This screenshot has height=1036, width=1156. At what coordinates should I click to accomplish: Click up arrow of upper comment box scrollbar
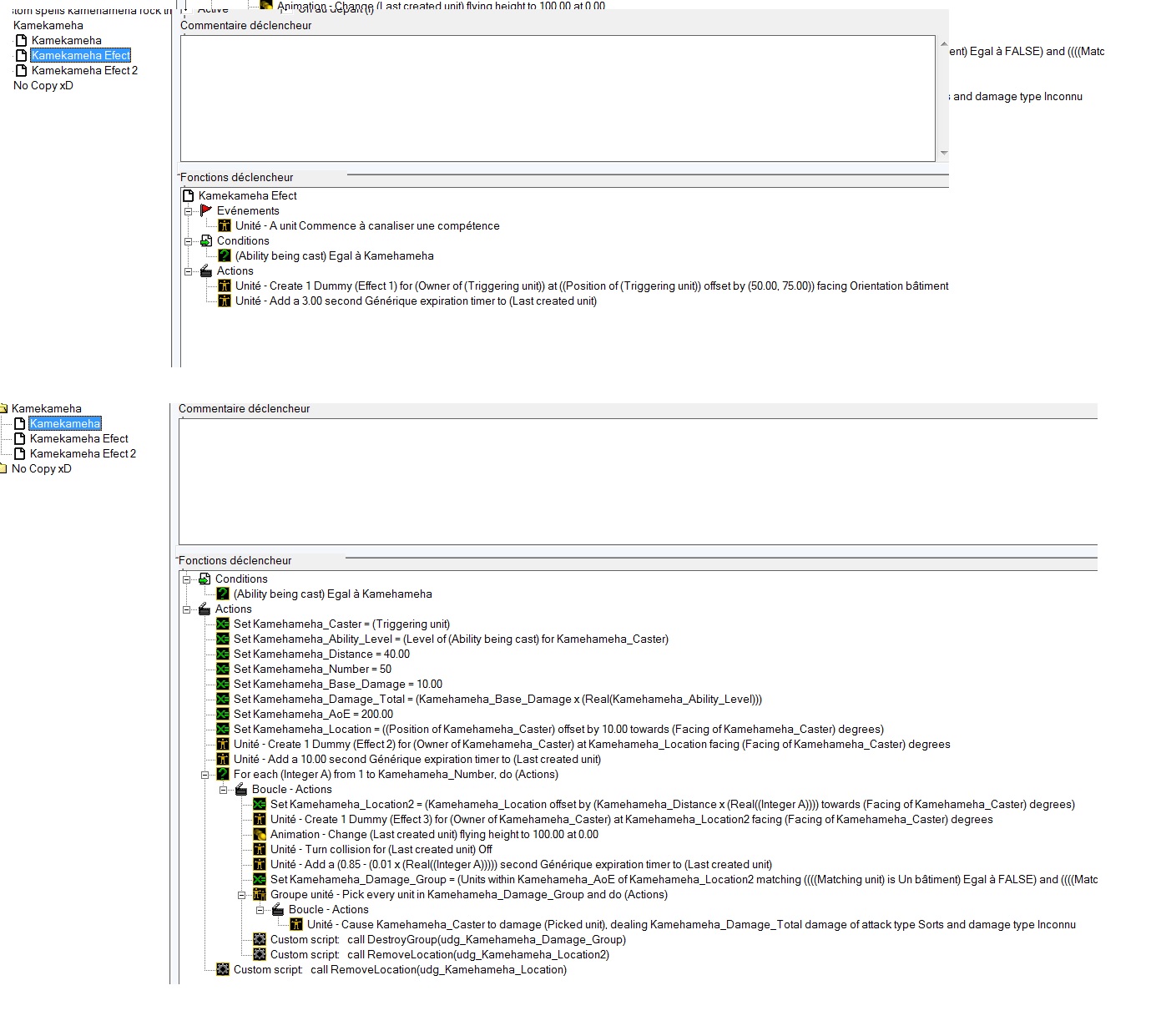pos(944,44)
